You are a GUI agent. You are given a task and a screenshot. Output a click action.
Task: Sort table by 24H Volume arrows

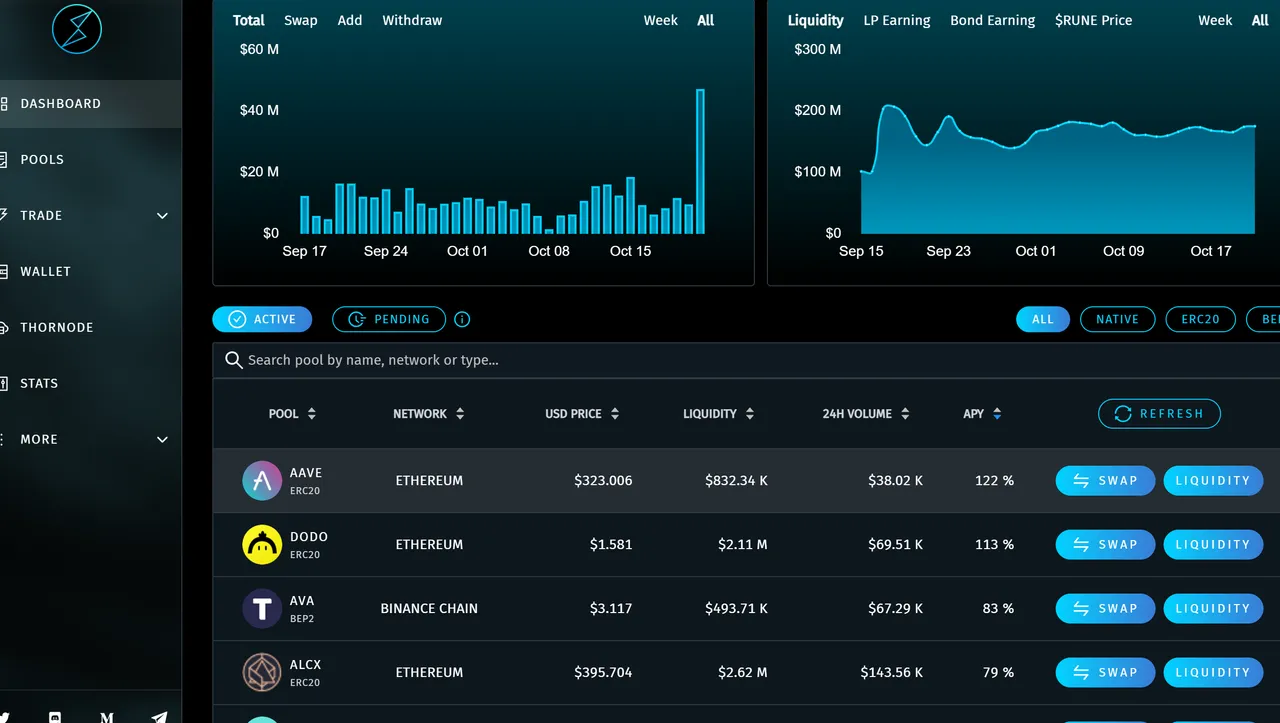905,414
